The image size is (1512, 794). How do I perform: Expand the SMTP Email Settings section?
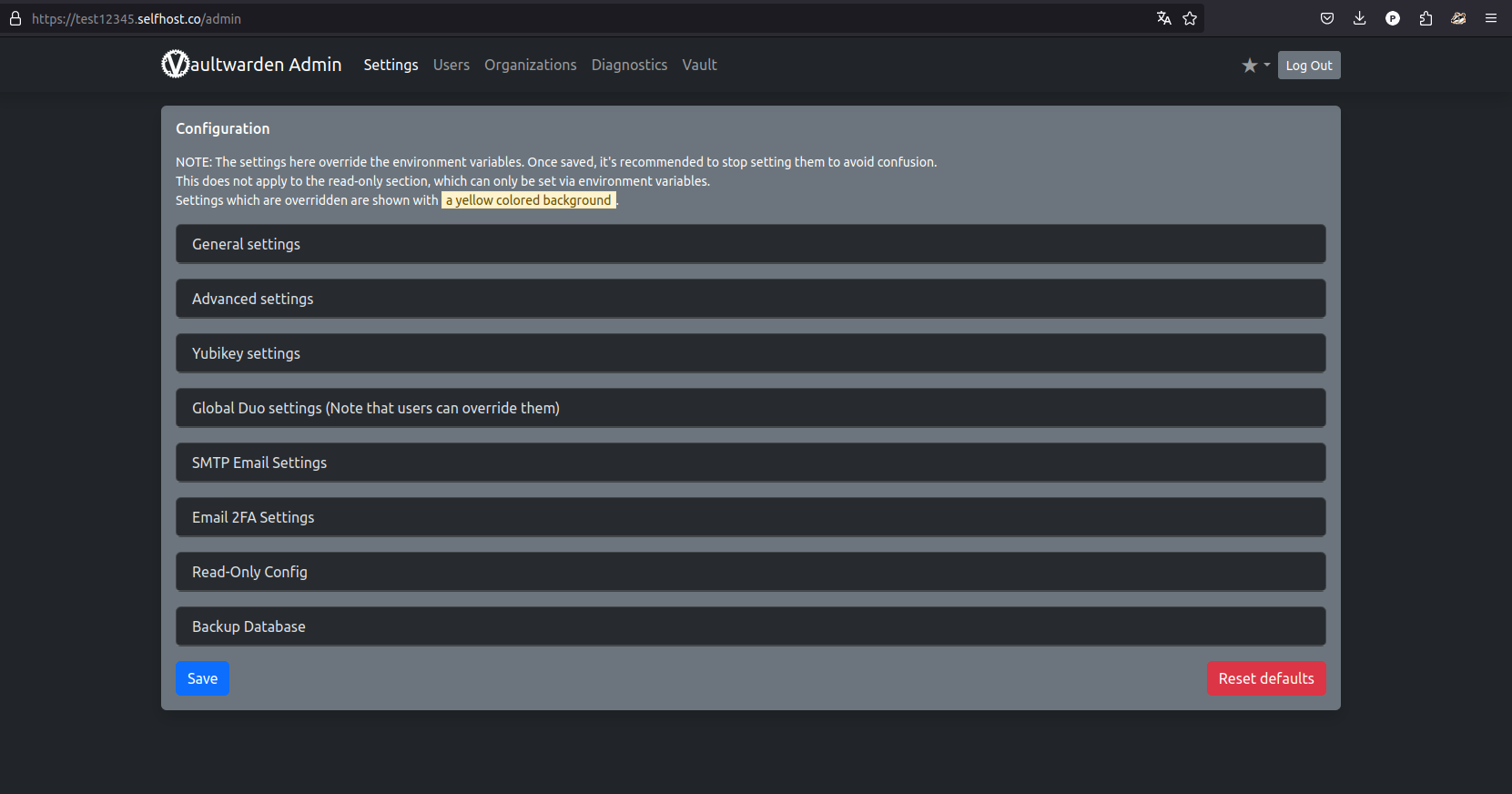click(x=750, y=463)
